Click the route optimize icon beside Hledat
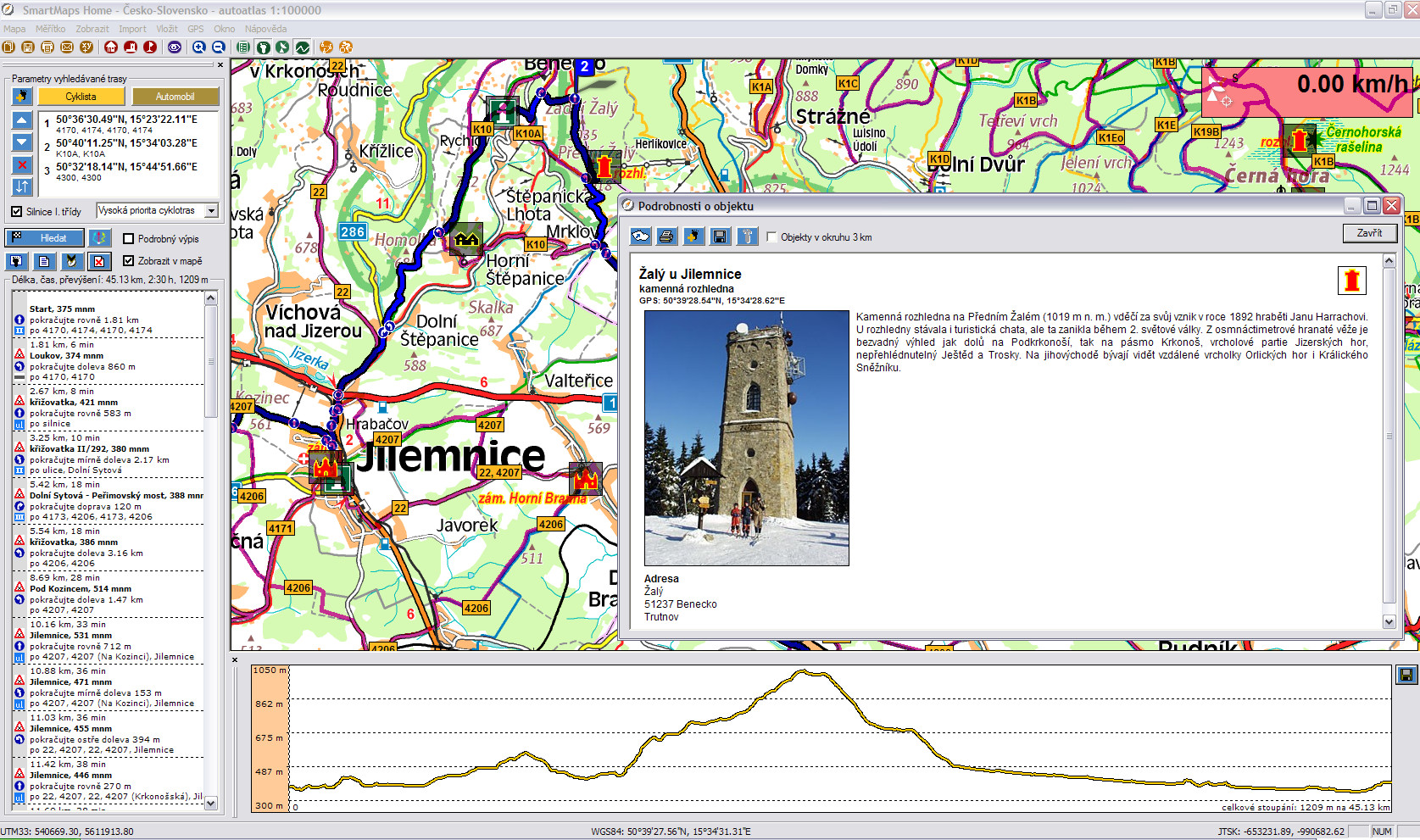The width and height of the screenshot is (1420, 840). click(x=100, y=238)
